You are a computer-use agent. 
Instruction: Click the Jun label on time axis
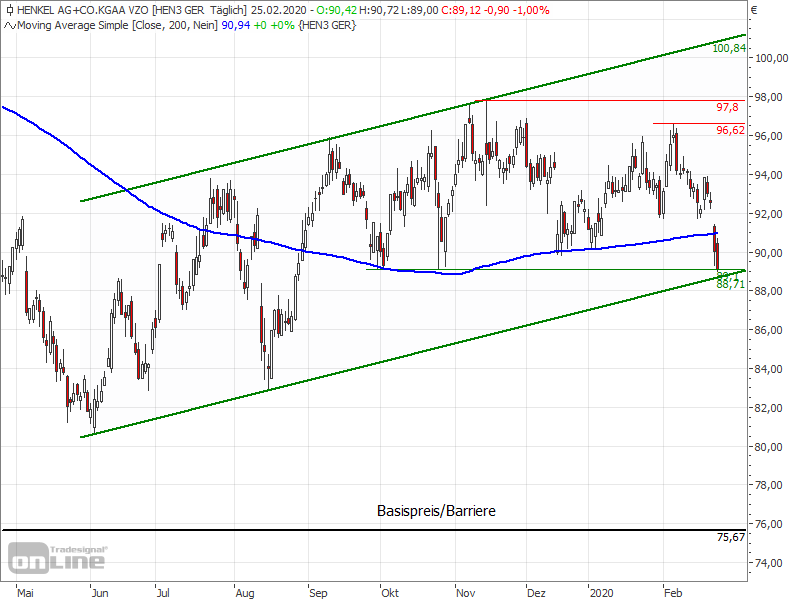[x=100, y=593]
